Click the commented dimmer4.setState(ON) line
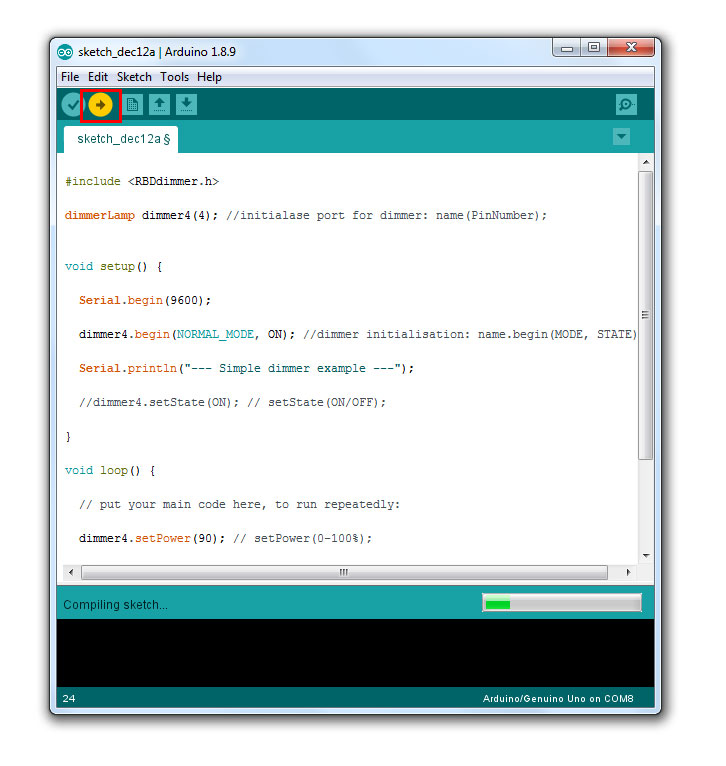 tap(233, 403)
